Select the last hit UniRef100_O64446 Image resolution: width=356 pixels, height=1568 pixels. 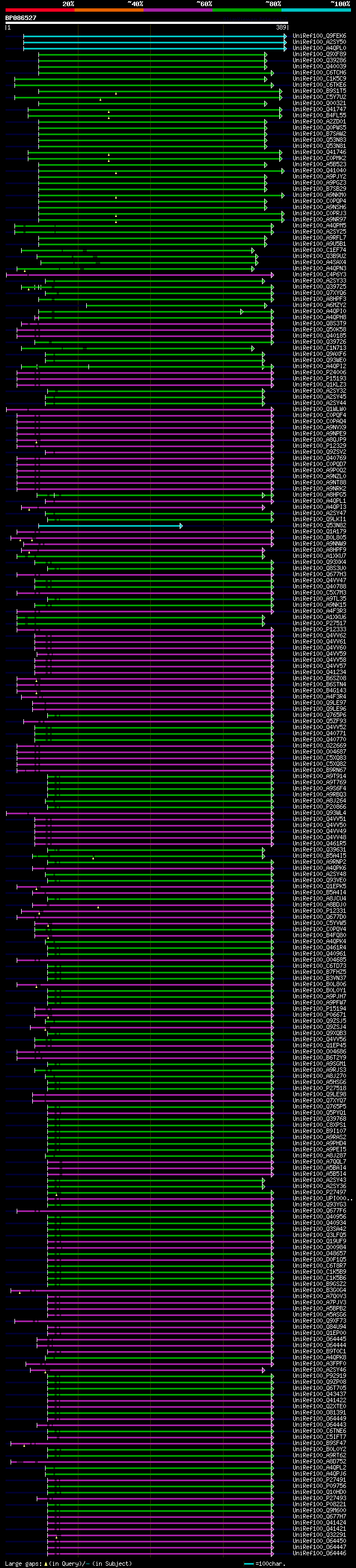pyautogui.click(x=319, y=1554)
